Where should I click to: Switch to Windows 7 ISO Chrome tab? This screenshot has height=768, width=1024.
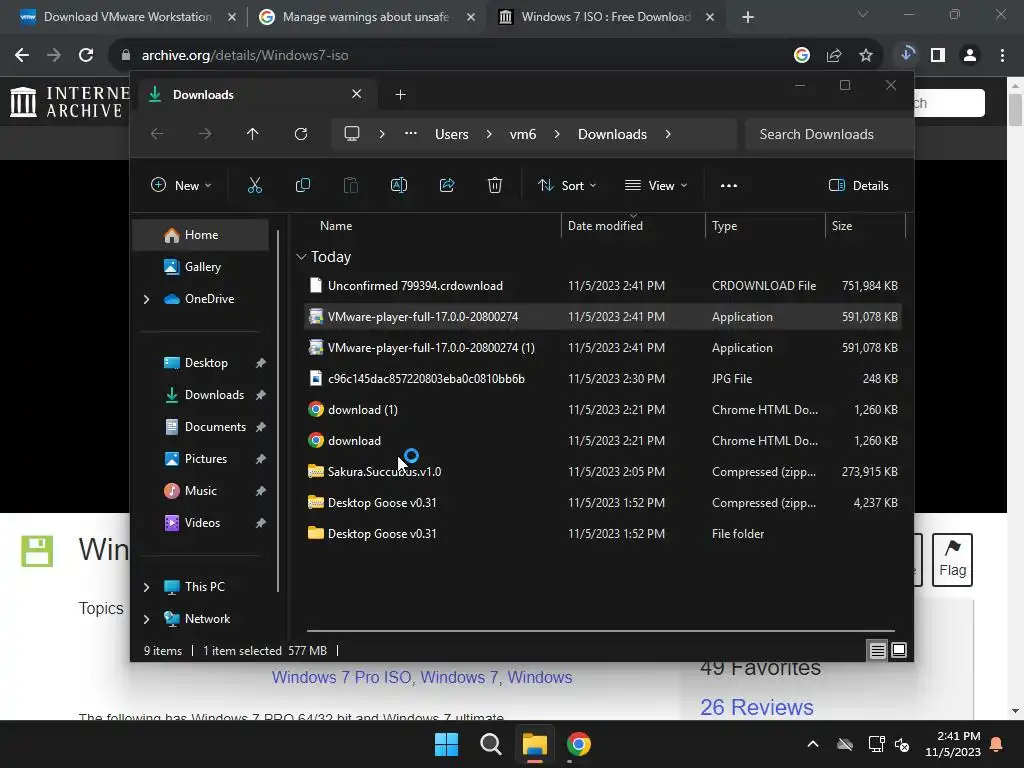(x=605, y=17)
